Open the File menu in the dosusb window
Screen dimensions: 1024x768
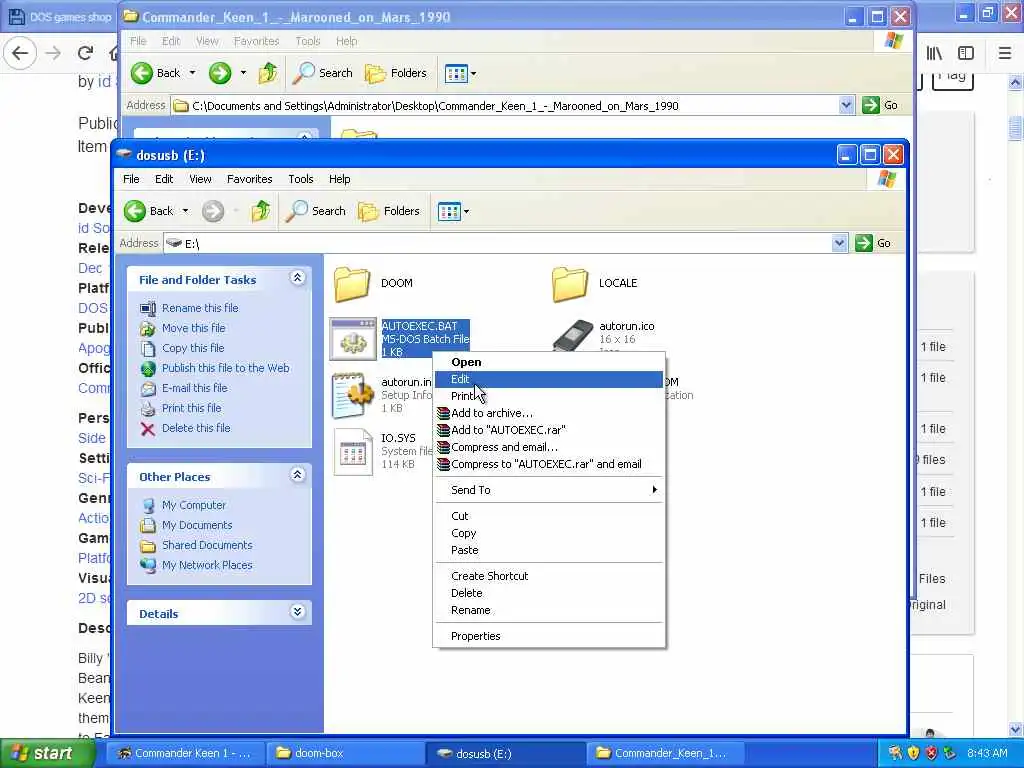coord(131,179)
